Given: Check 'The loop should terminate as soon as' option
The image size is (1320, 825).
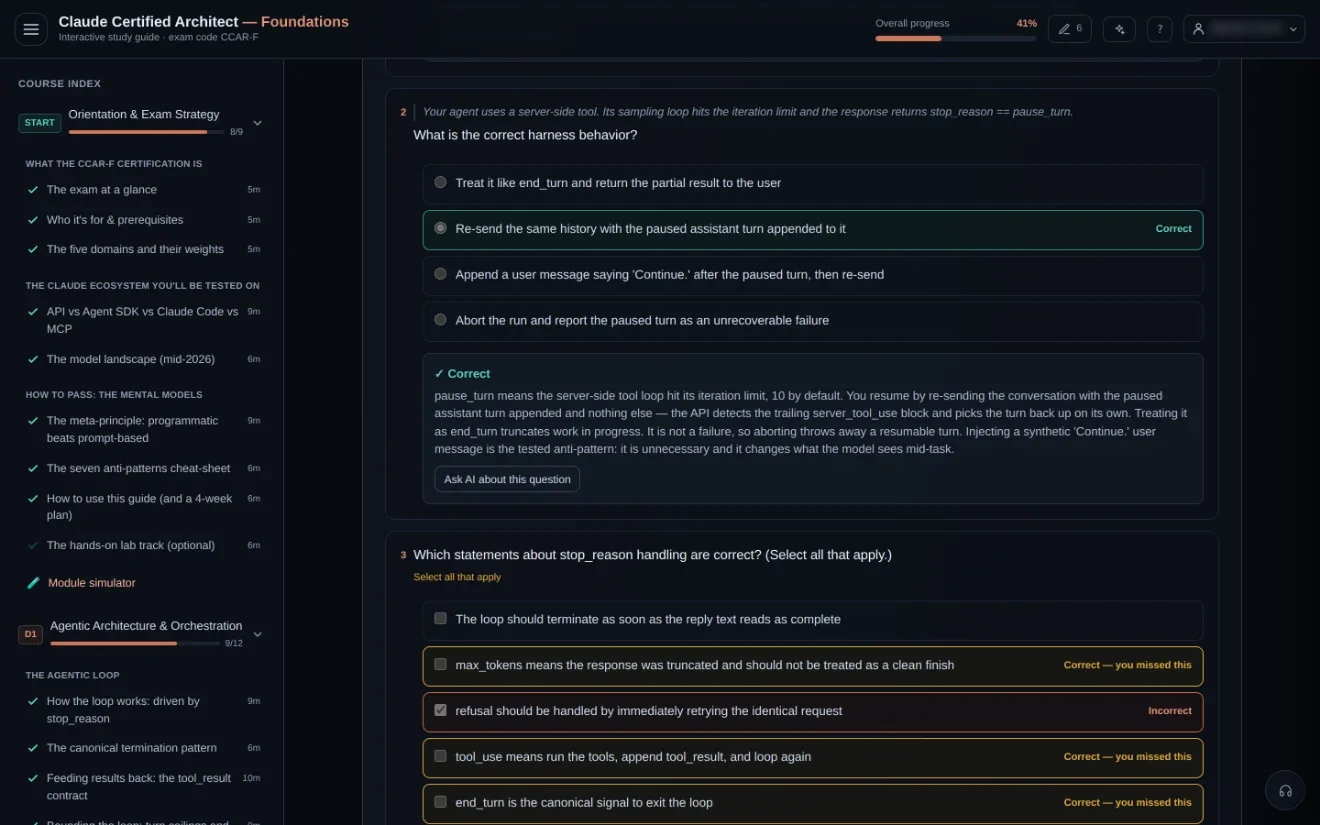Looking at the screenshot, I should (440, 619).
